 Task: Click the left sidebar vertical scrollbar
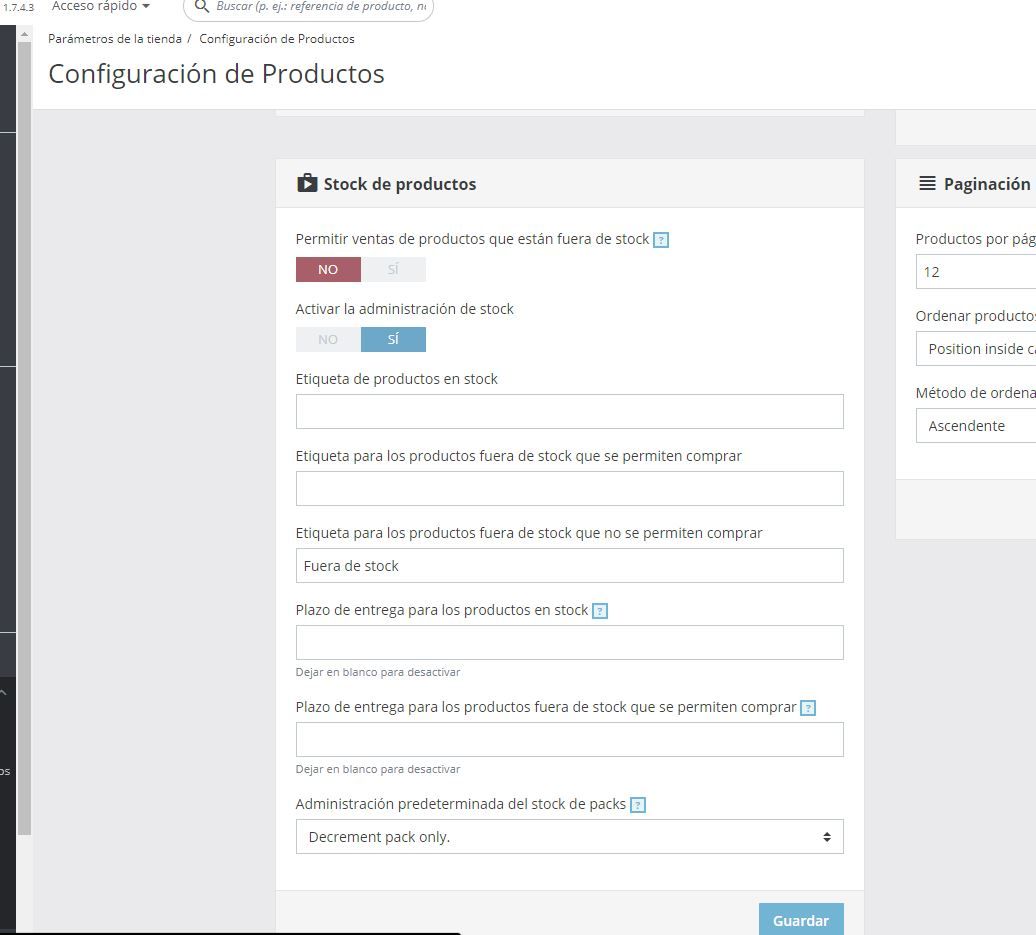point(24,436)
